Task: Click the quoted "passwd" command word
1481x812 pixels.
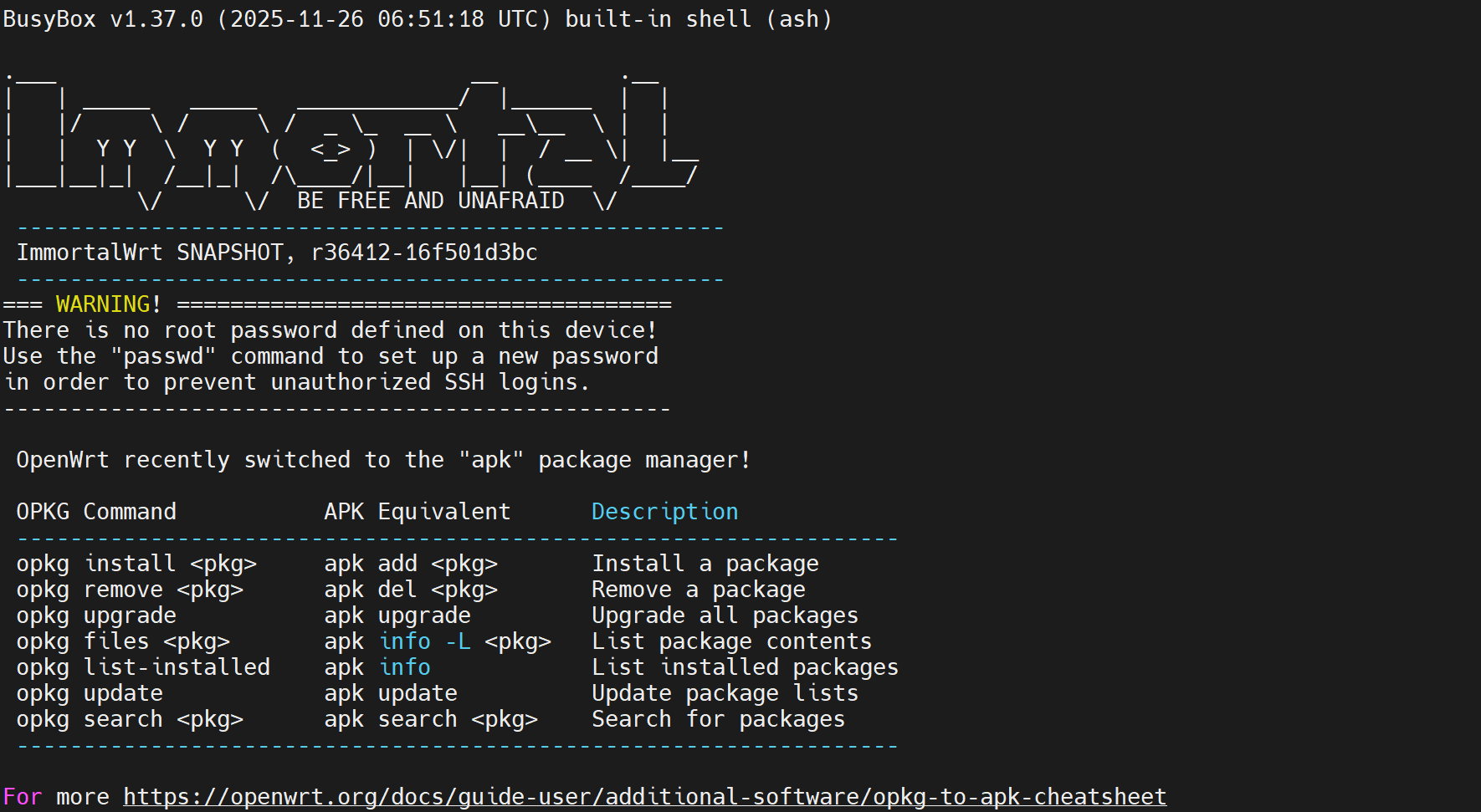Action: click(163, 356)
